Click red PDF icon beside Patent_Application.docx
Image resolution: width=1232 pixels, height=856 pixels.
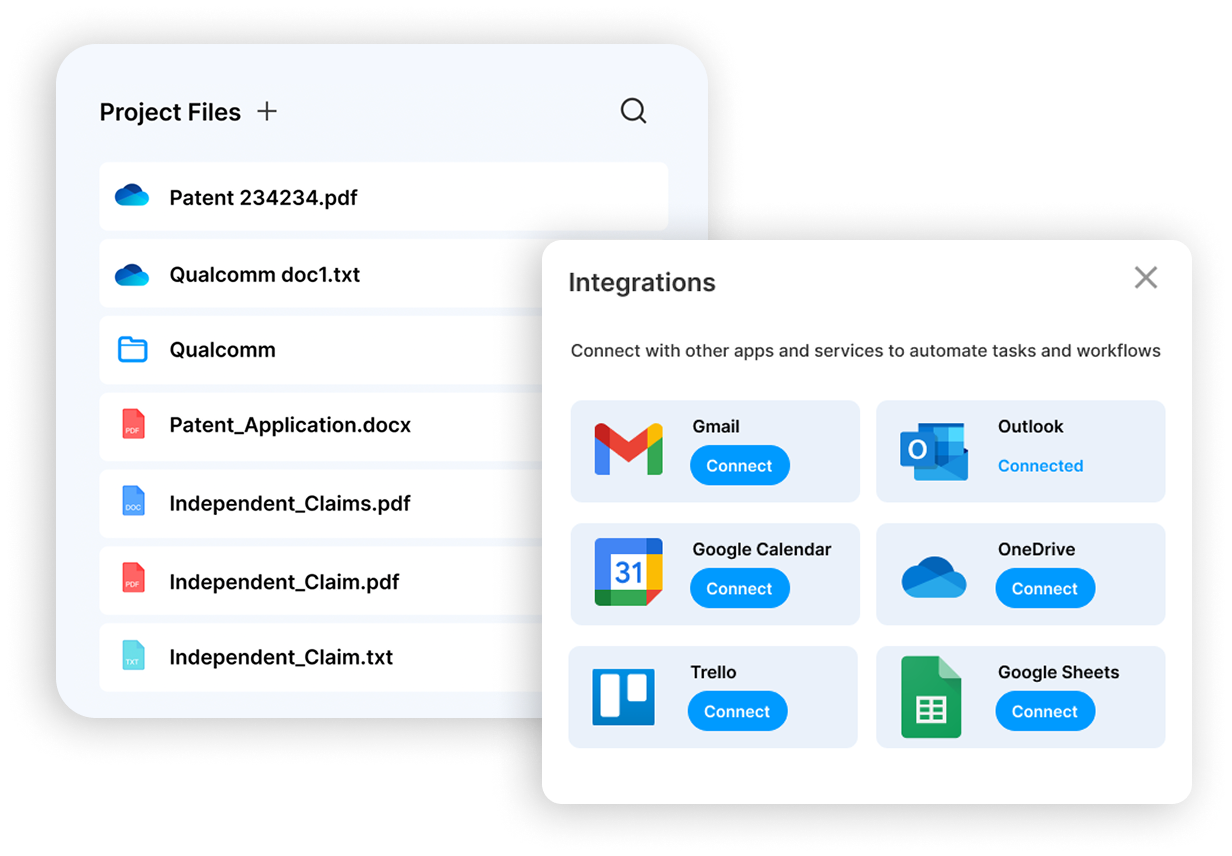(x=133, y=424)
